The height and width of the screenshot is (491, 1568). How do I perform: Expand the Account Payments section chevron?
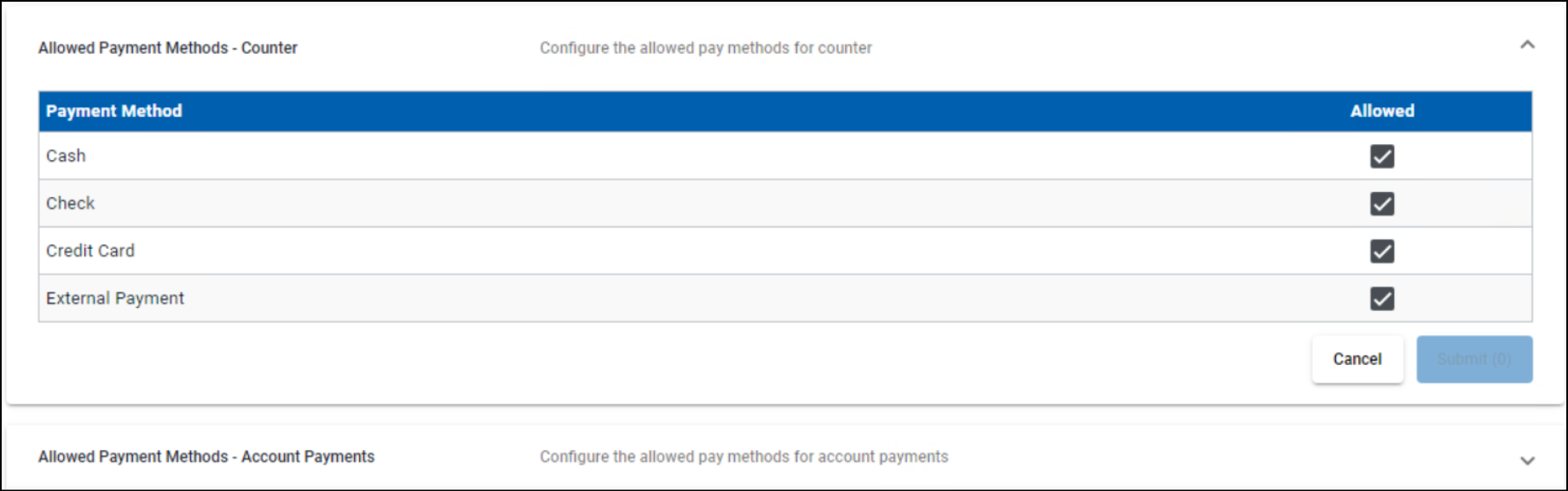click(x=1526, y=460)
